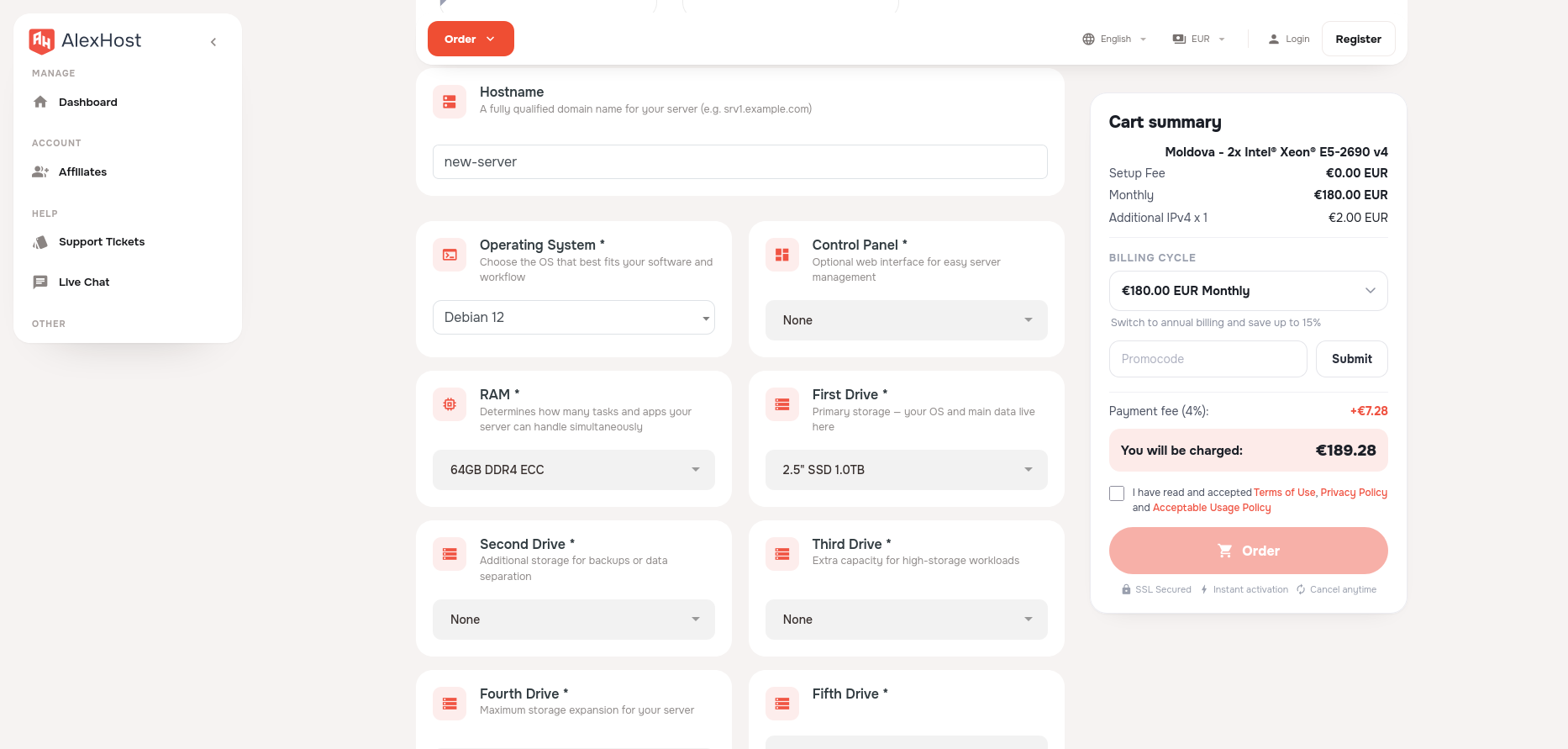Viewport: 1568px width, 749px height.
Task: Click the Dashboard home icon
Action: point(40,102)
